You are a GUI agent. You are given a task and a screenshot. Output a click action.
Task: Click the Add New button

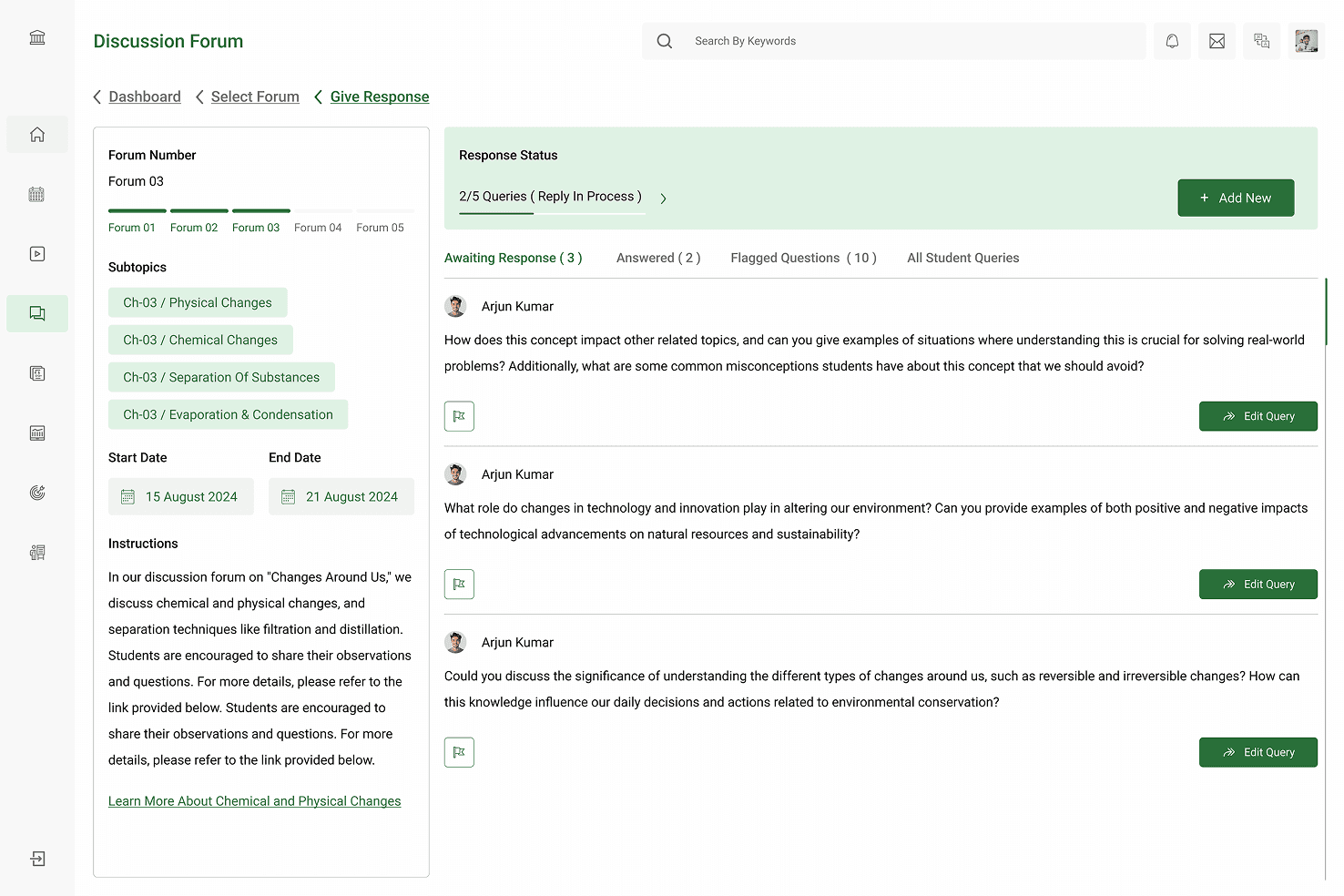[x=1236, y=198]
